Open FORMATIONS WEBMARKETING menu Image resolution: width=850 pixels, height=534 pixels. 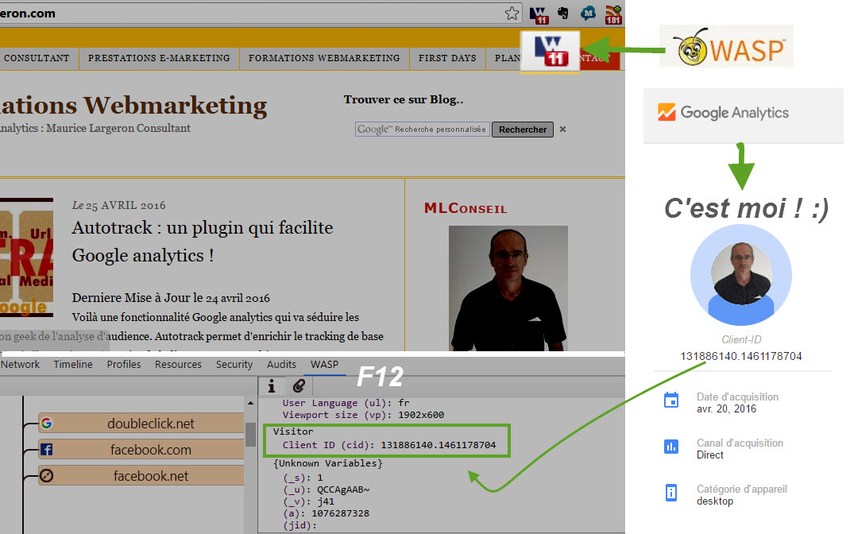[324, 58]
